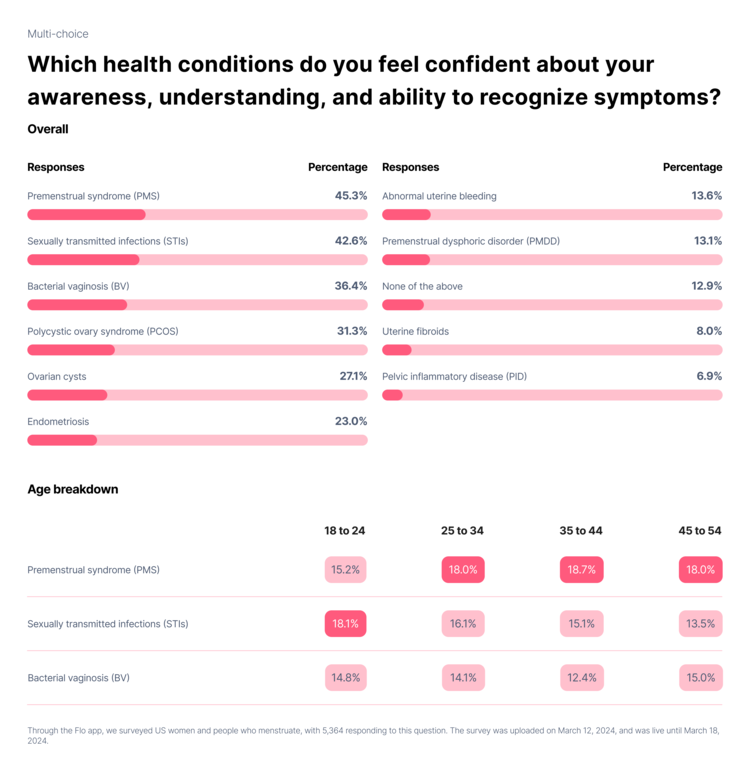The width and height of the screenshot is (750, 773).
Task: Click the Sexually transmitted infections progress bar
Action: point(197,259)
